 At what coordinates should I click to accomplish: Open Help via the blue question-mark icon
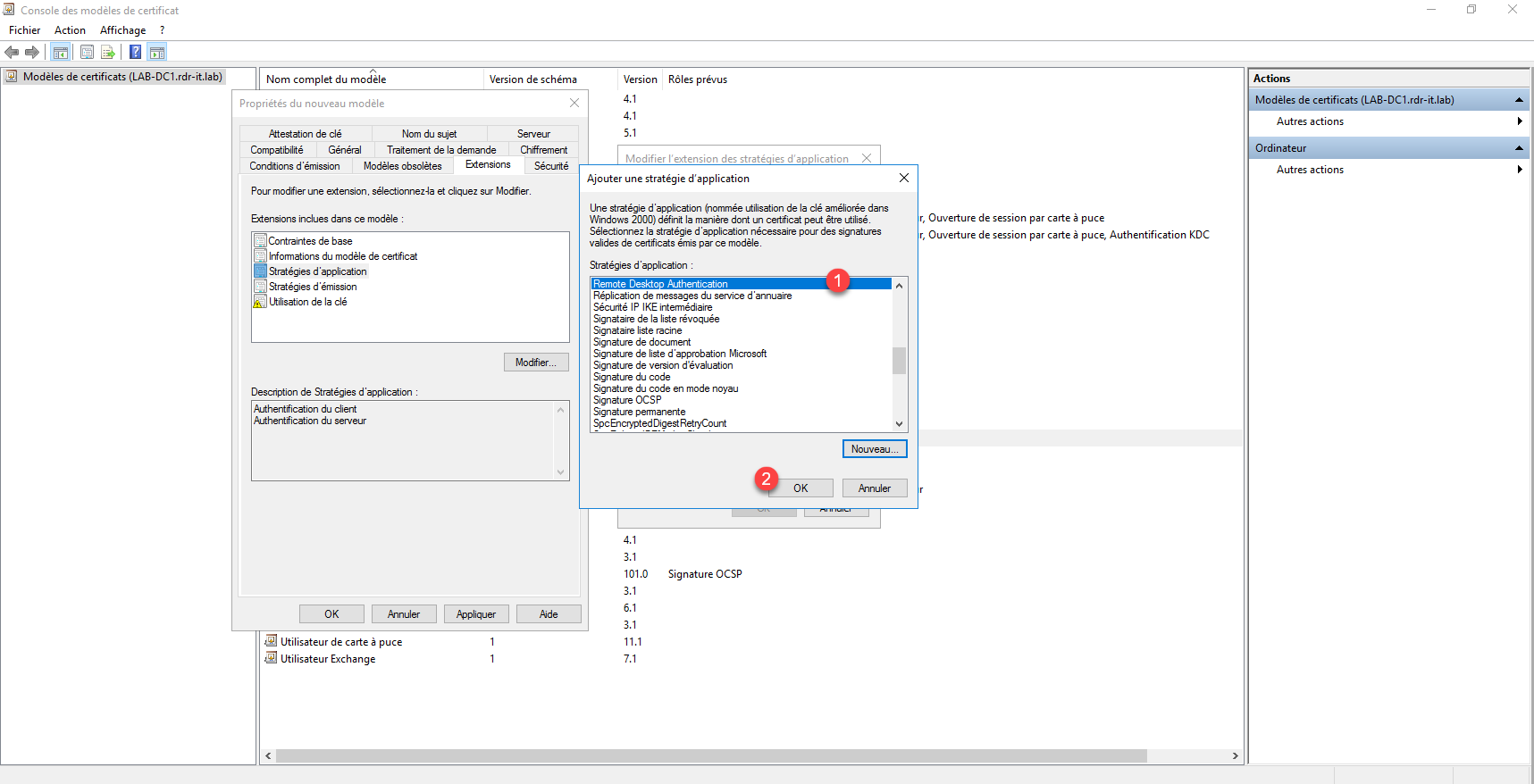[135, 52]
